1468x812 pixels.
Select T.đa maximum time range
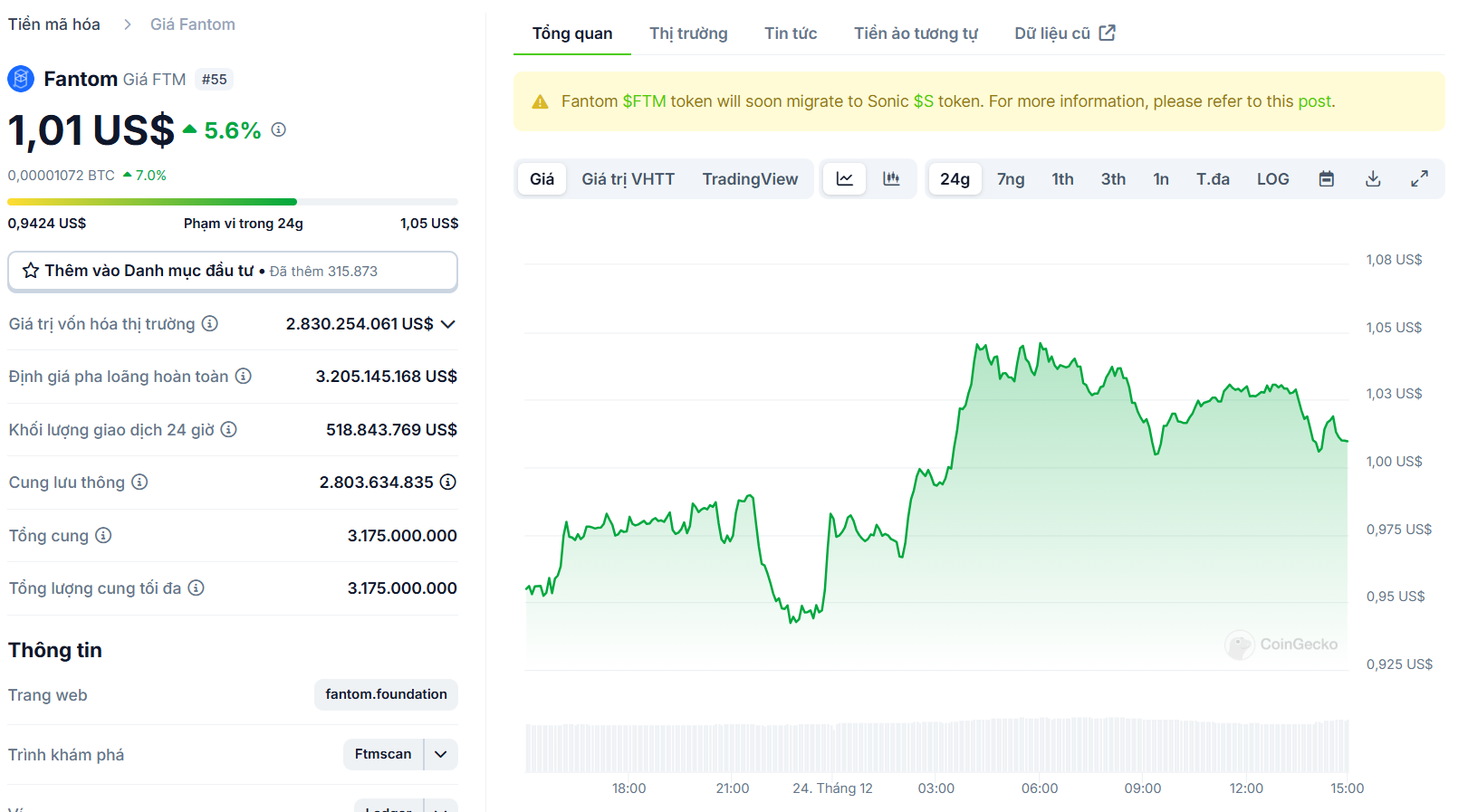point(1213,178)
